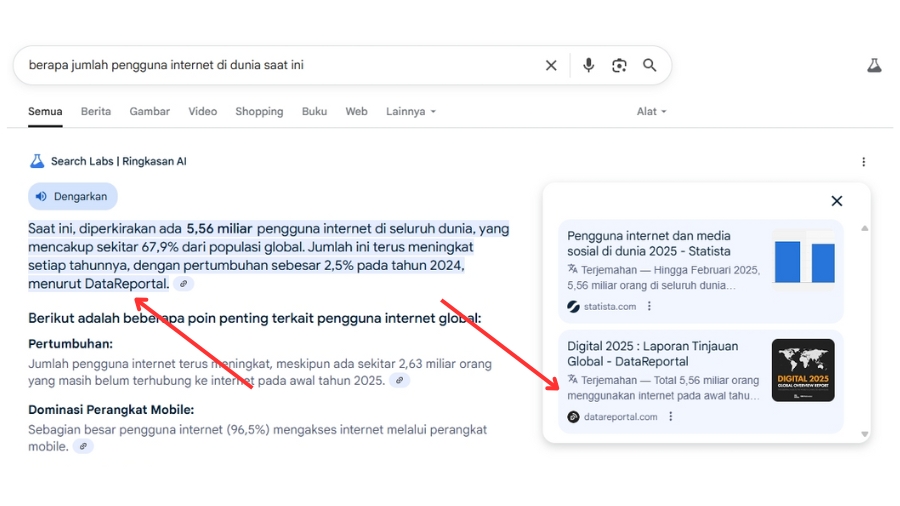Click the 'Search Labs | Ringkasan AI' label

pyautogui.click(x=119, y=161)
